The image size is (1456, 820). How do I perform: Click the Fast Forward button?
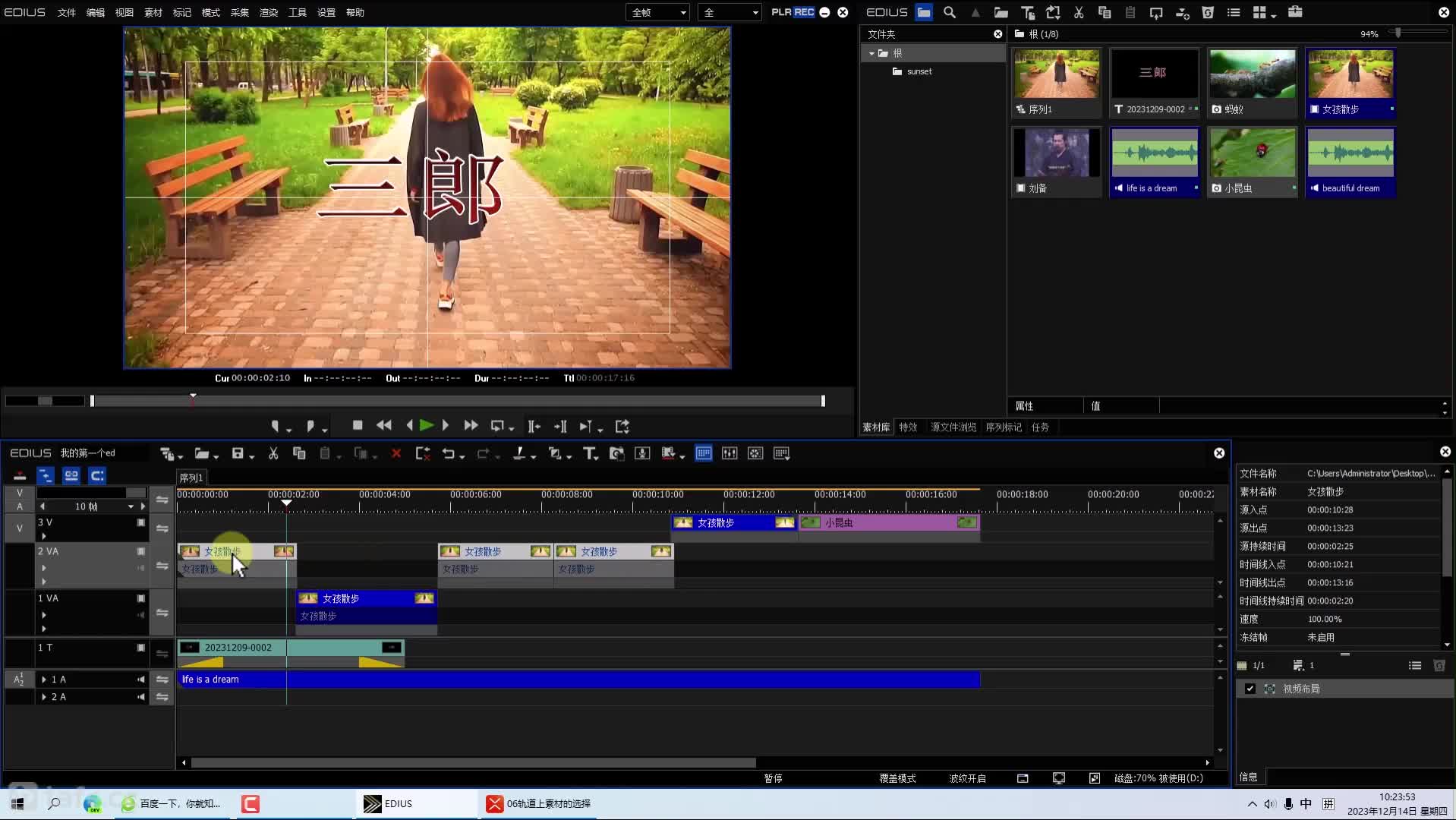(471, 426)
